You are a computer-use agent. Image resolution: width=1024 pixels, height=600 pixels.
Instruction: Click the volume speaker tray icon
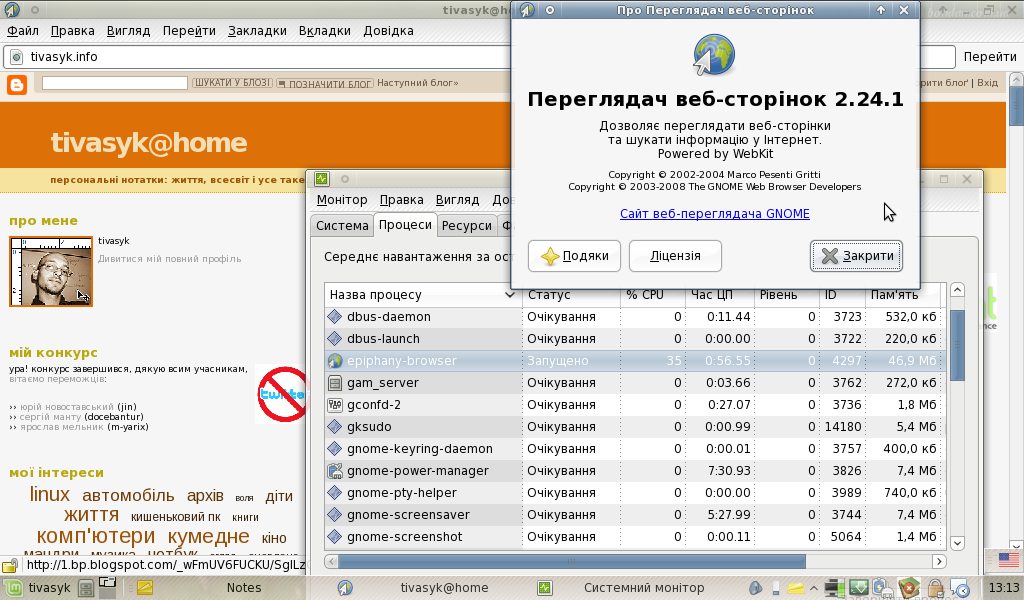click(755, 588)
